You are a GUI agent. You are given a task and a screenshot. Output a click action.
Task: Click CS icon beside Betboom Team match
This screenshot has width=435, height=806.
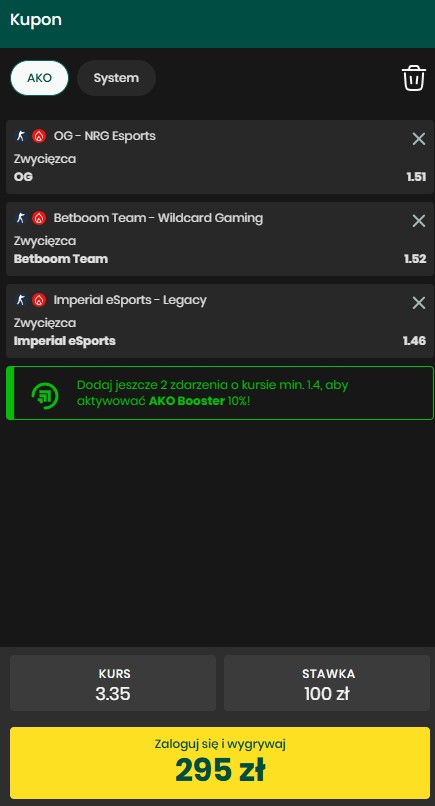[x=21, y=218]
